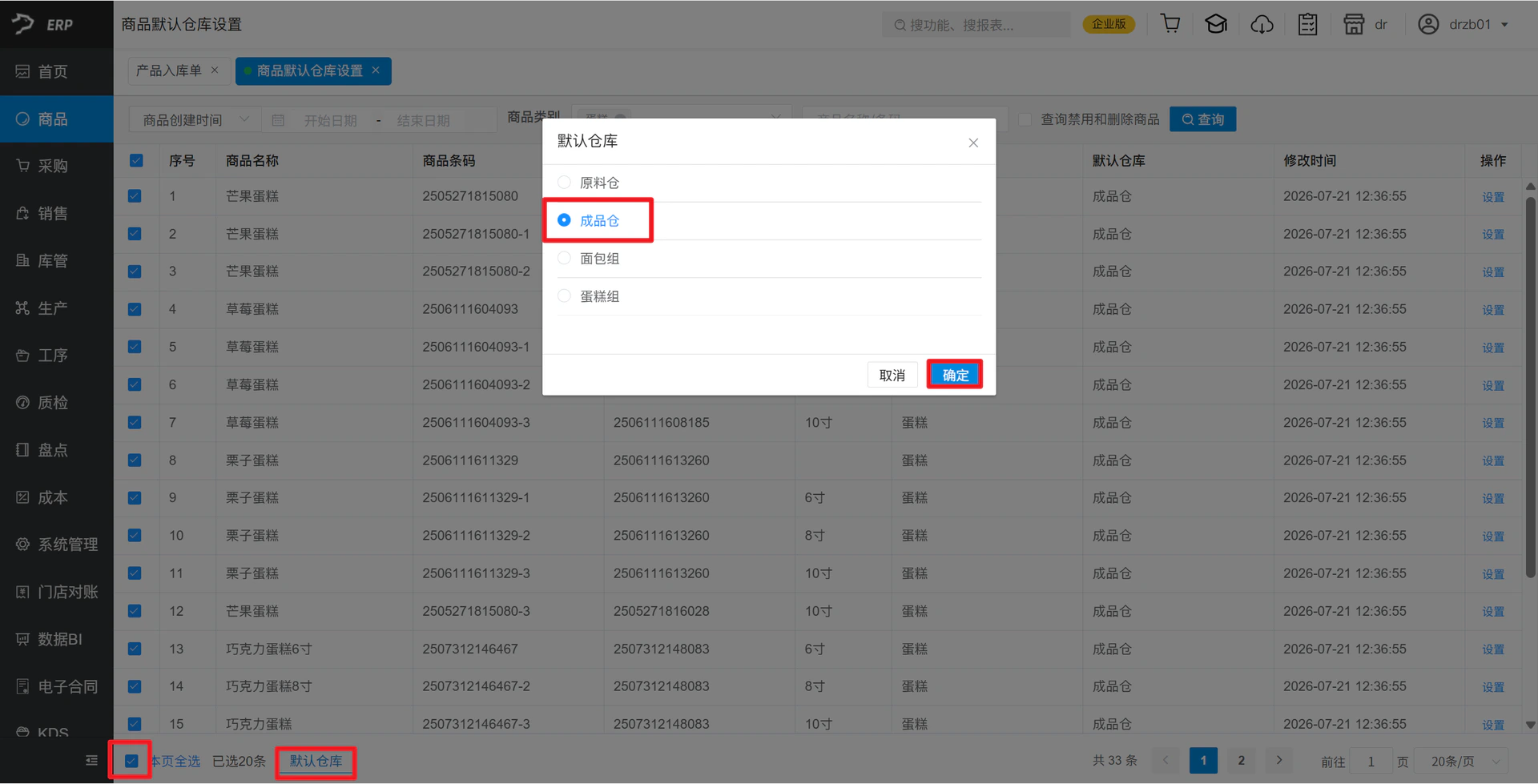1538x784 pixels.
Task: Confirm with the 确定 button
Action: pyautogui.click(x=955, y=375)
